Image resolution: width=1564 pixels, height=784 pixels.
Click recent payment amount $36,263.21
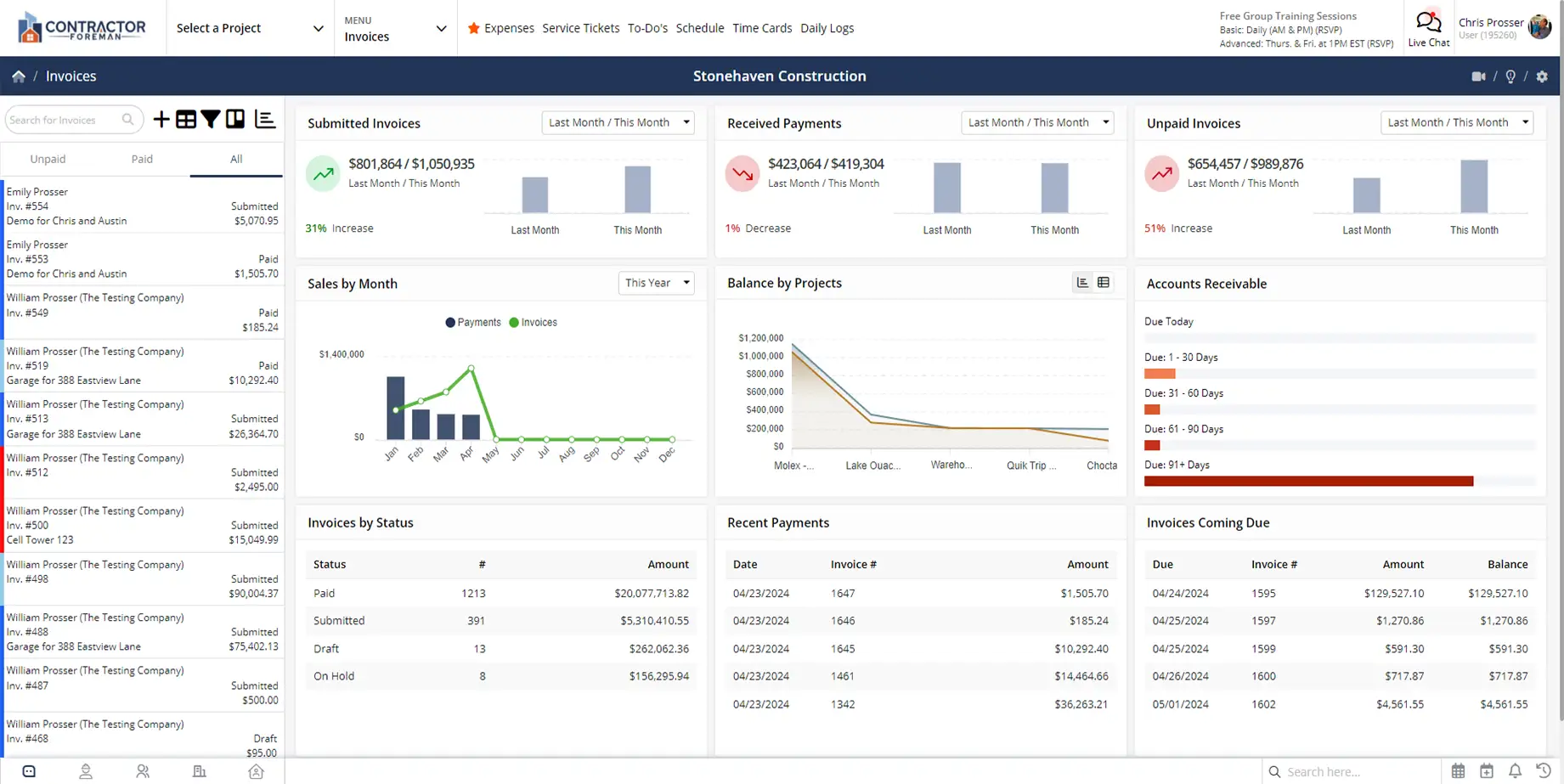pos(1081,704)
